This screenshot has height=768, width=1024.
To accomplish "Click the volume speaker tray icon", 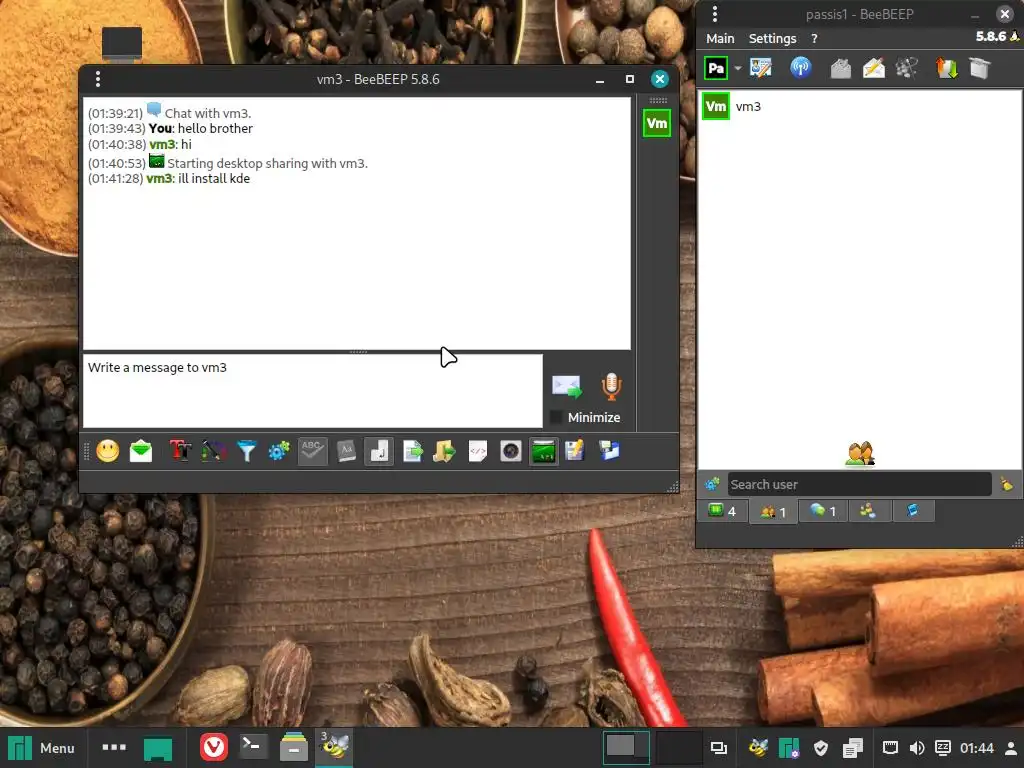I will click(x=917, y=748).
